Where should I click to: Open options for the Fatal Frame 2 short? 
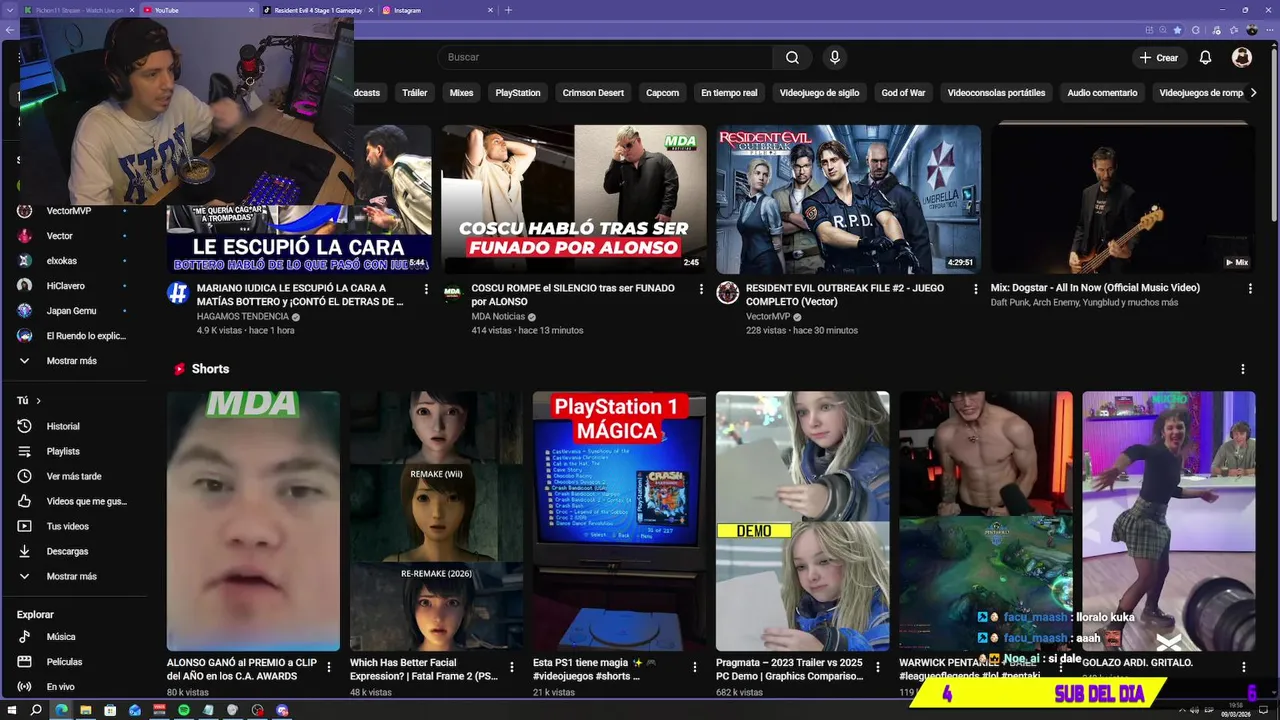(512, 667)
